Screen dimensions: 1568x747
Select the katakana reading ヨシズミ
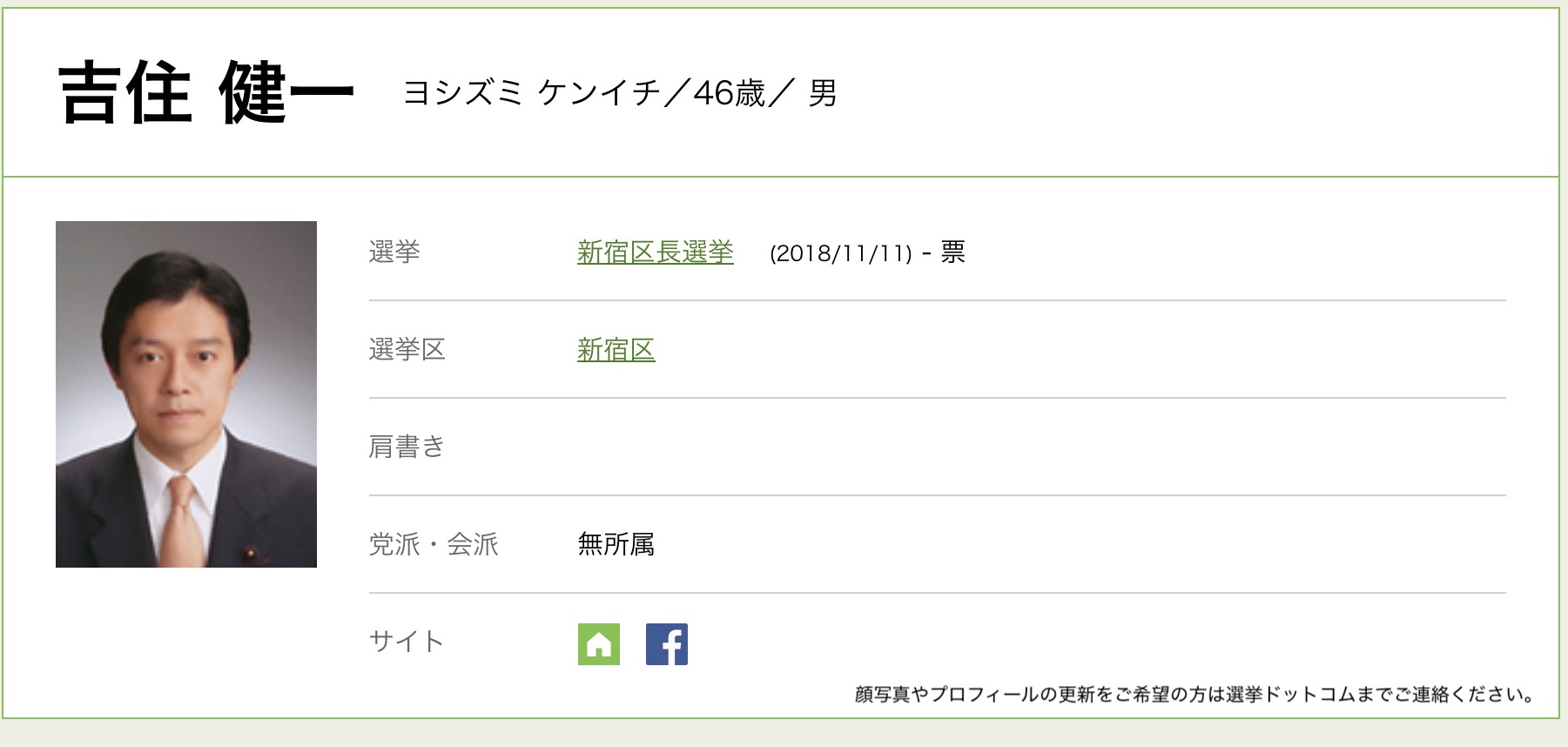tap(462, 93)
